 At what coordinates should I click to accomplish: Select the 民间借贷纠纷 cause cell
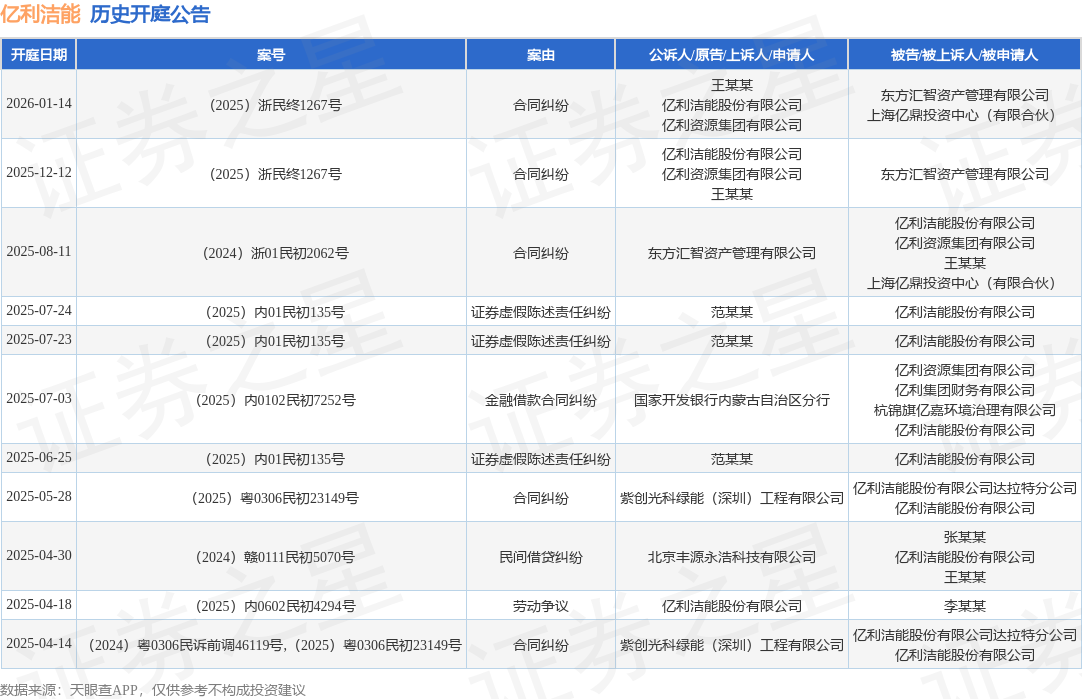(541, 557)
